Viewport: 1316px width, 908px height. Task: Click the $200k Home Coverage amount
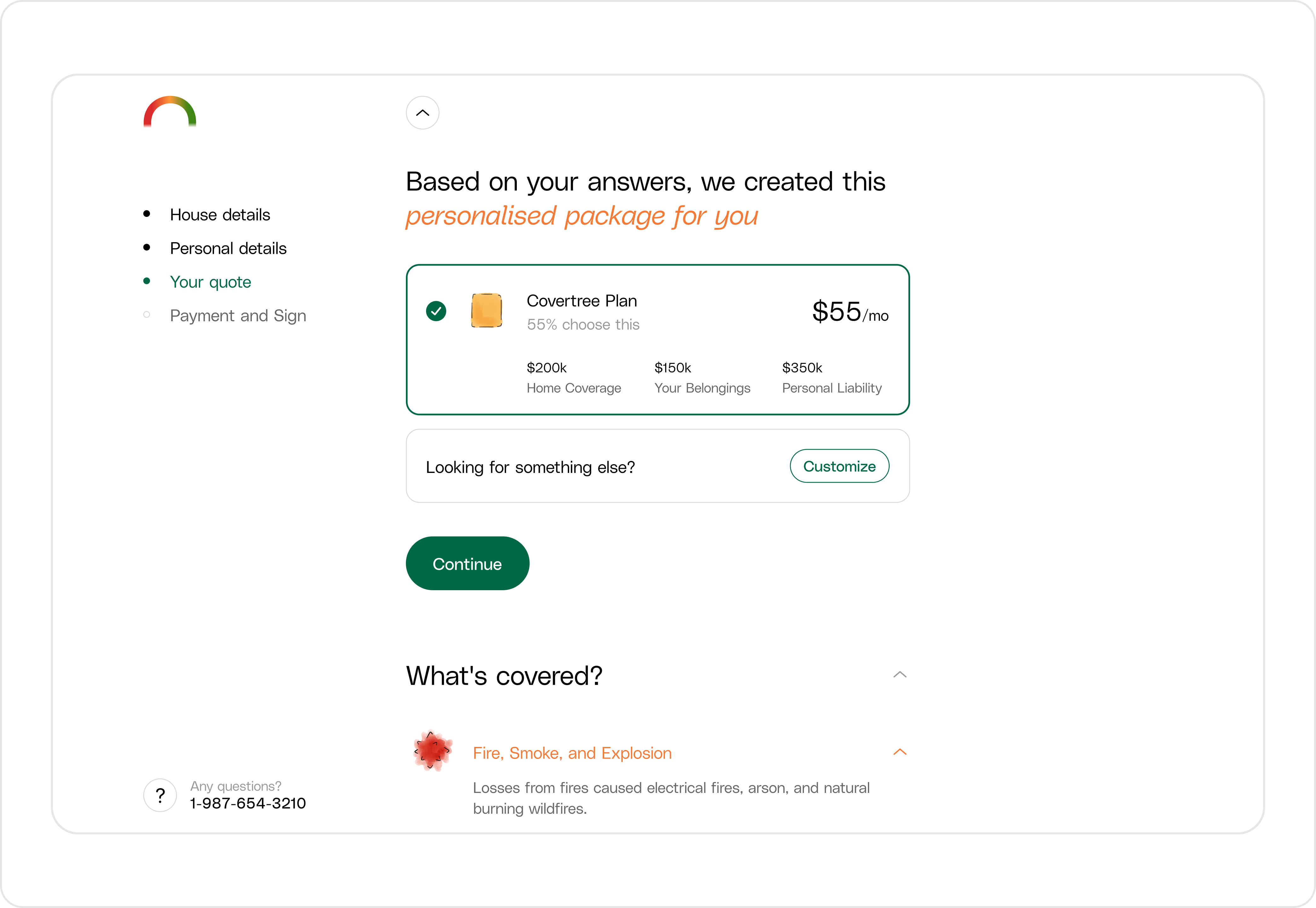coord(546,368)
